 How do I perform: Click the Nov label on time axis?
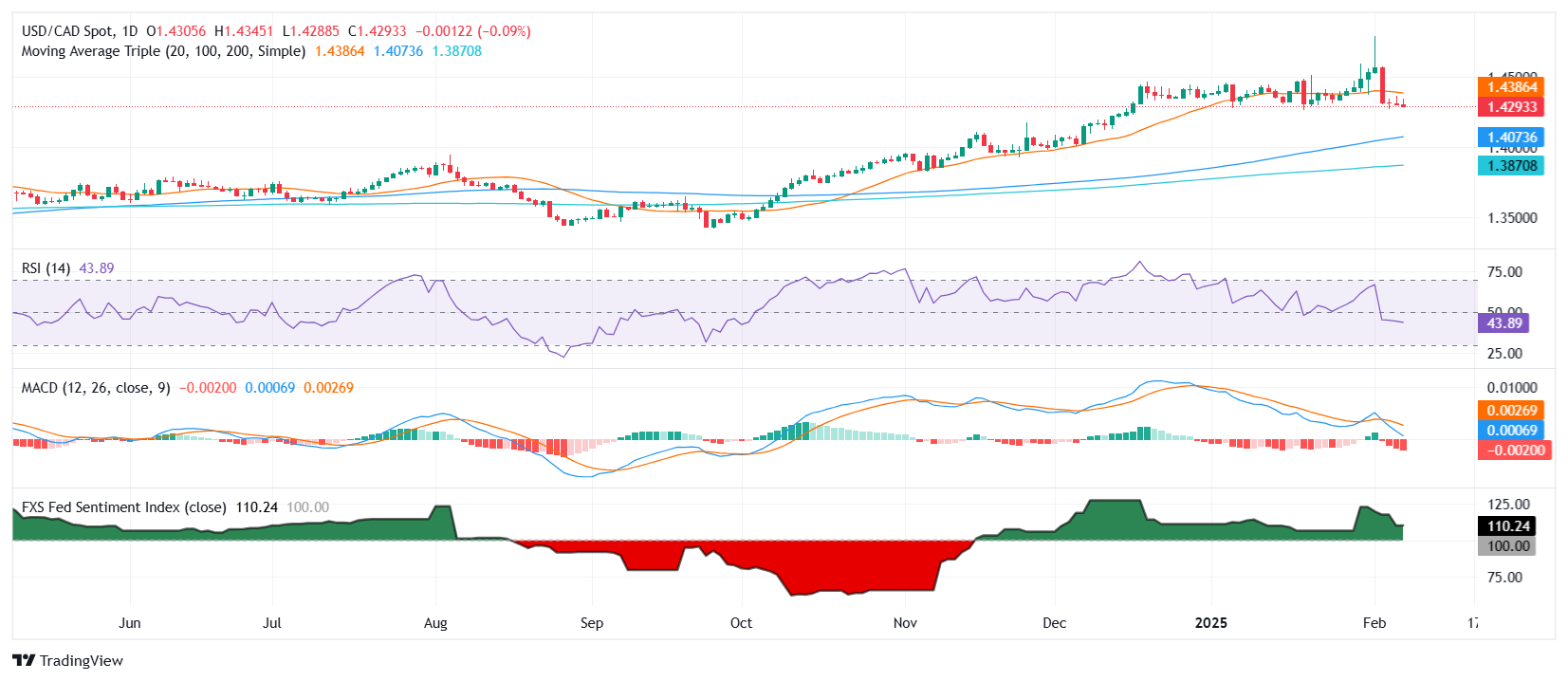click(905, 623)
